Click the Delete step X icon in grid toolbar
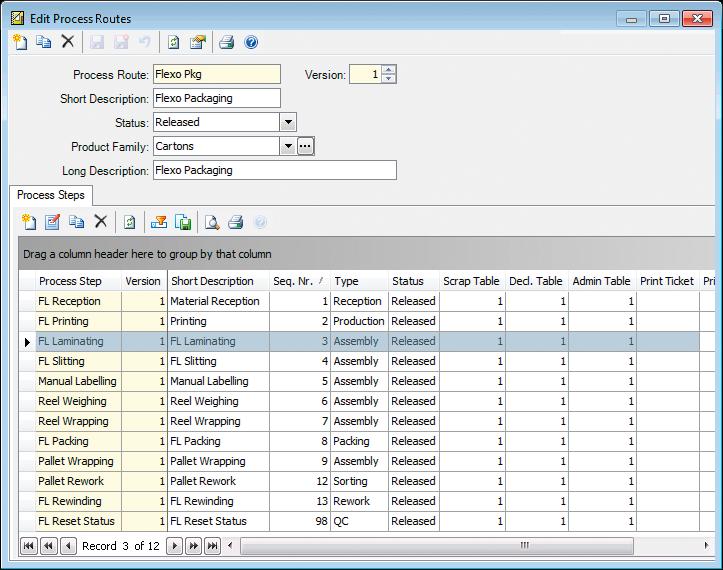The width and height of the screenshot is (723, 570). tap(101, 222)
